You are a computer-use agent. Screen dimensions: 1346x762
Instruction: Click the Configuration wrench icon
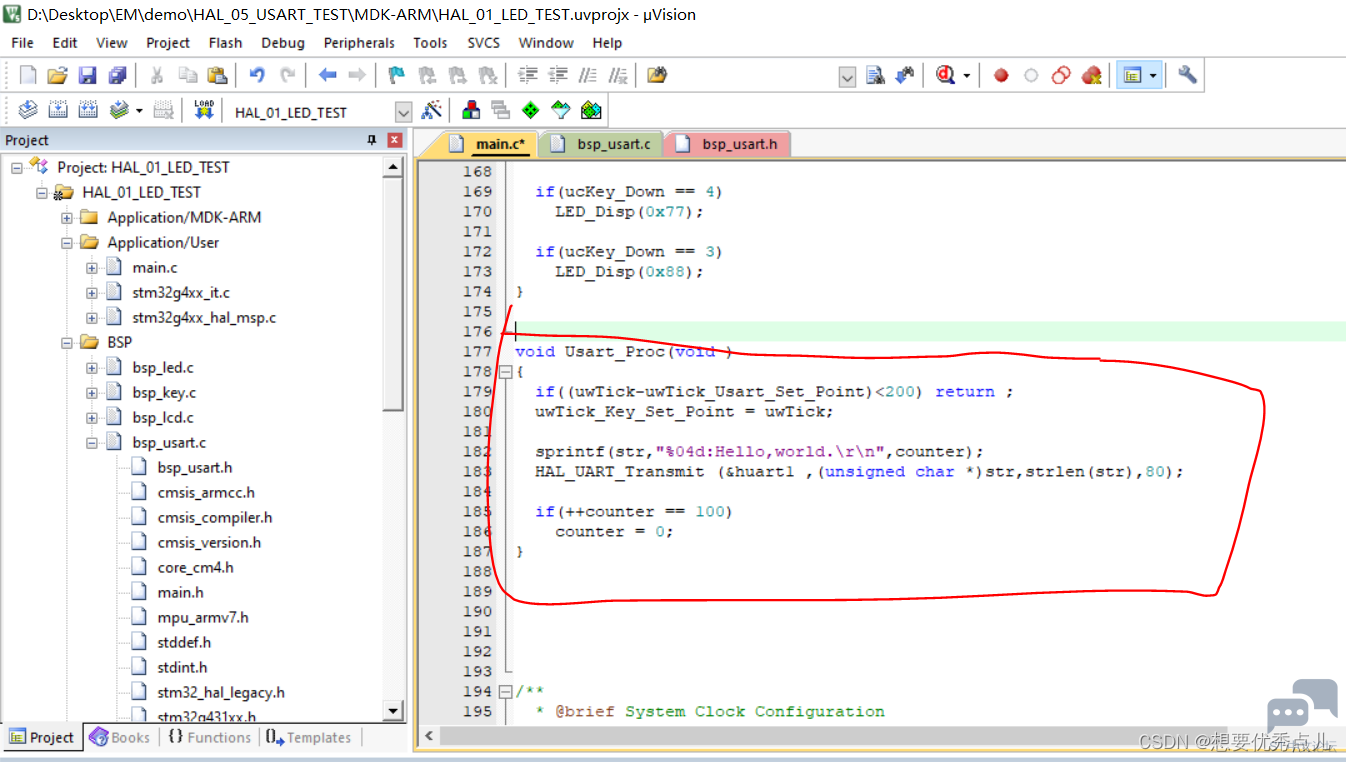[1187, 75]
